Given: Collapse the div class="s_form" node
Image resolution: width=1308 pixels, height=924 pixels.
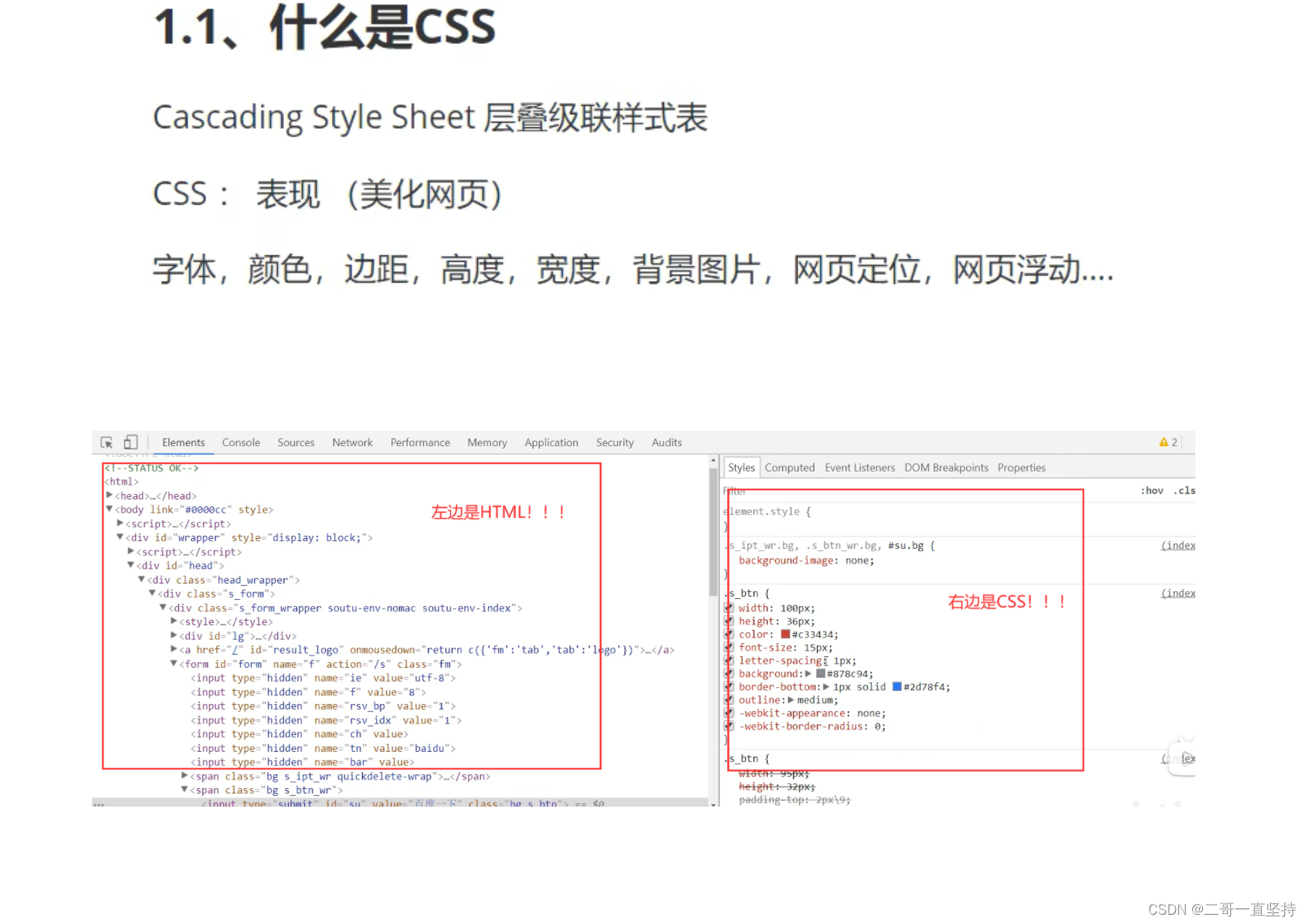Looking at the screenshot, I should pos(153,594).
